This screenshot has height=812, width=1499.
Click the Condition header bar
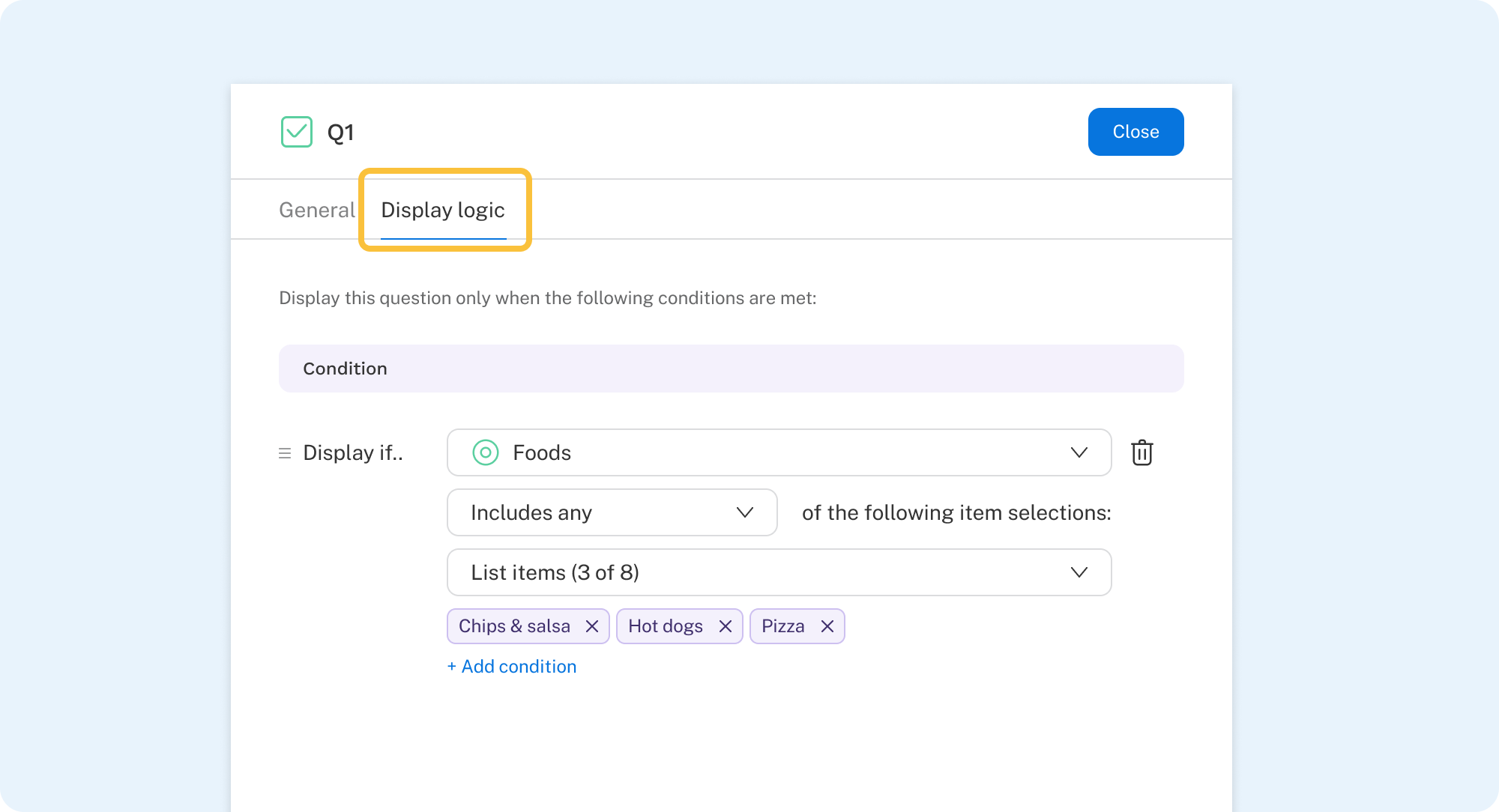point(731,369)
